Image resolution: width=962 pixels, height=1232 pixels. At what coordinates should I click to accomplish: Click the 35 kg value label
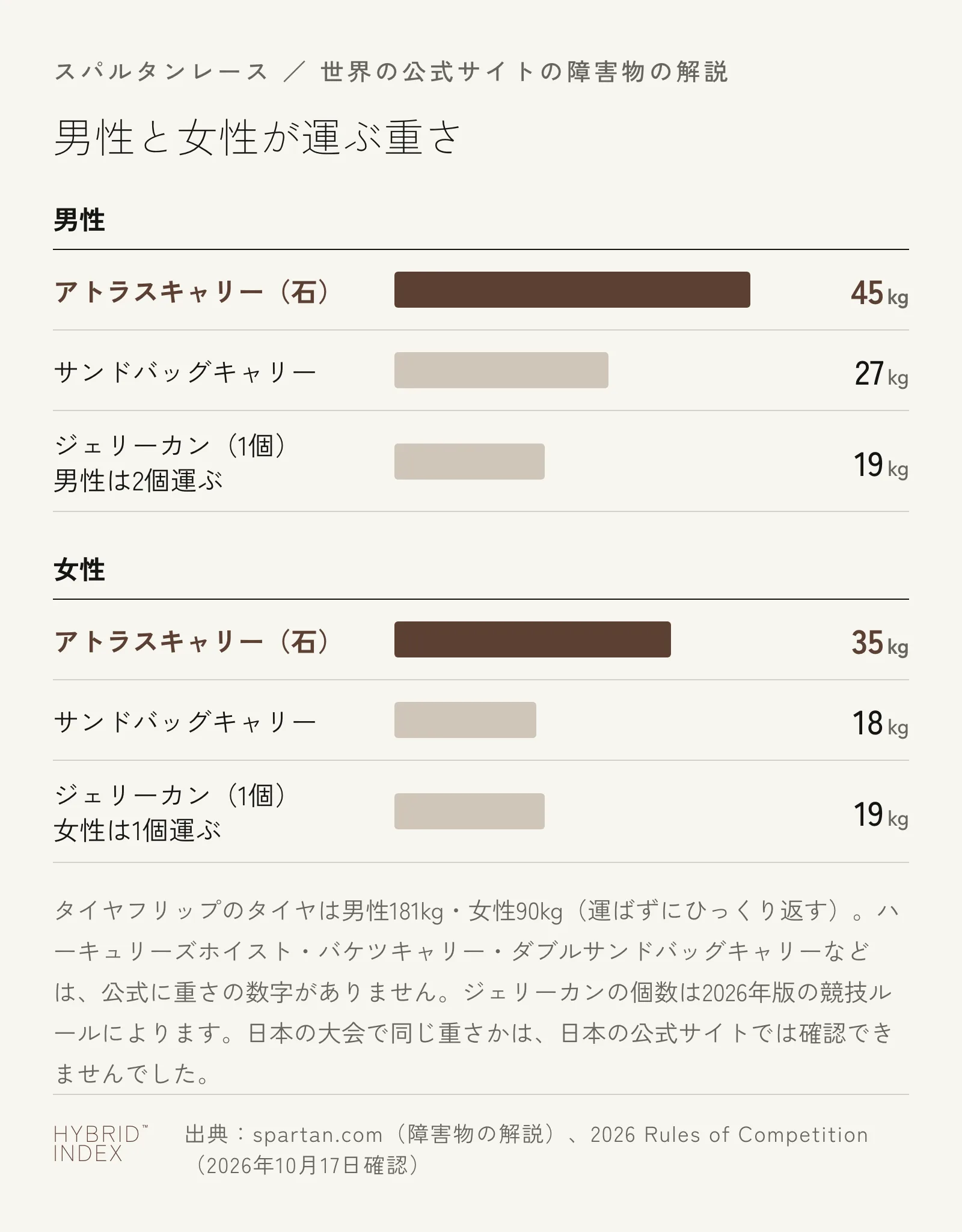pos(880,643)
